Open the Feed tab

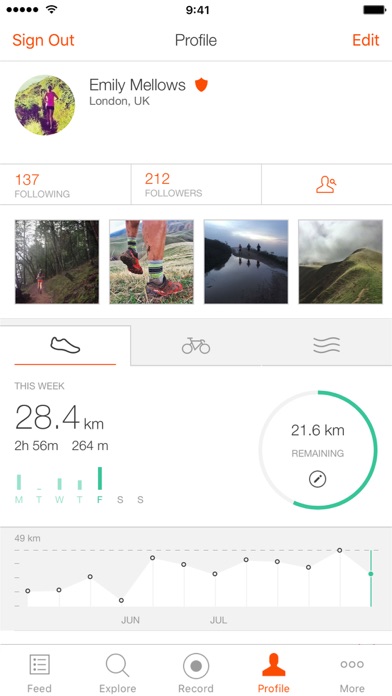coord(39,672)
